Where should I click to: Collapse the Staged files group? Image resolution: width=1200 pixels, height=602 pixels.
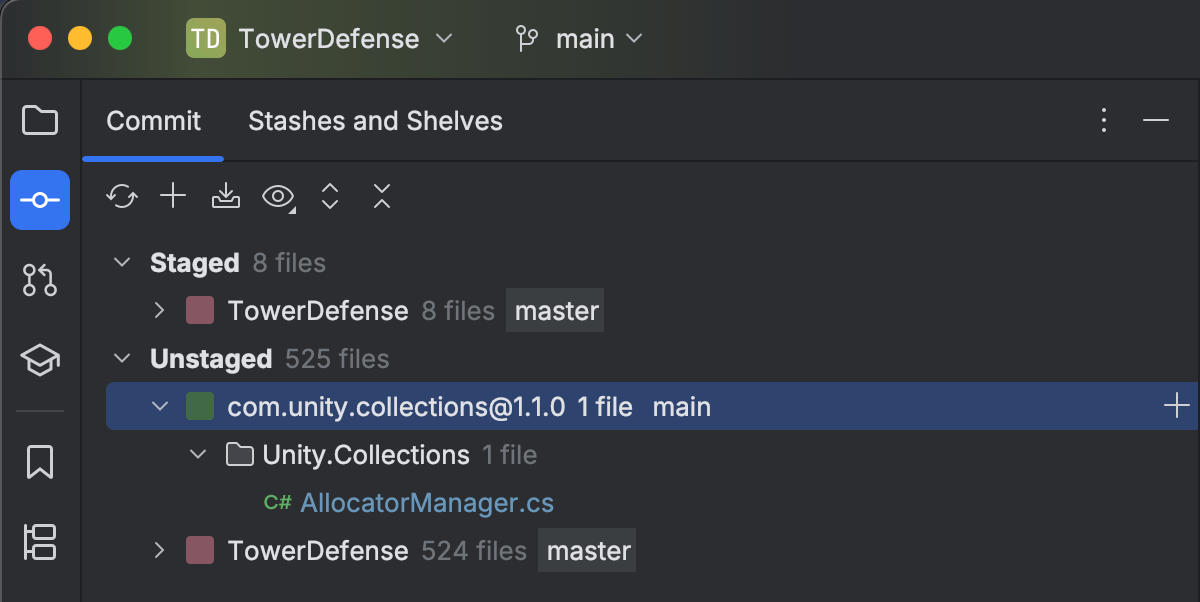coord(122,263)
